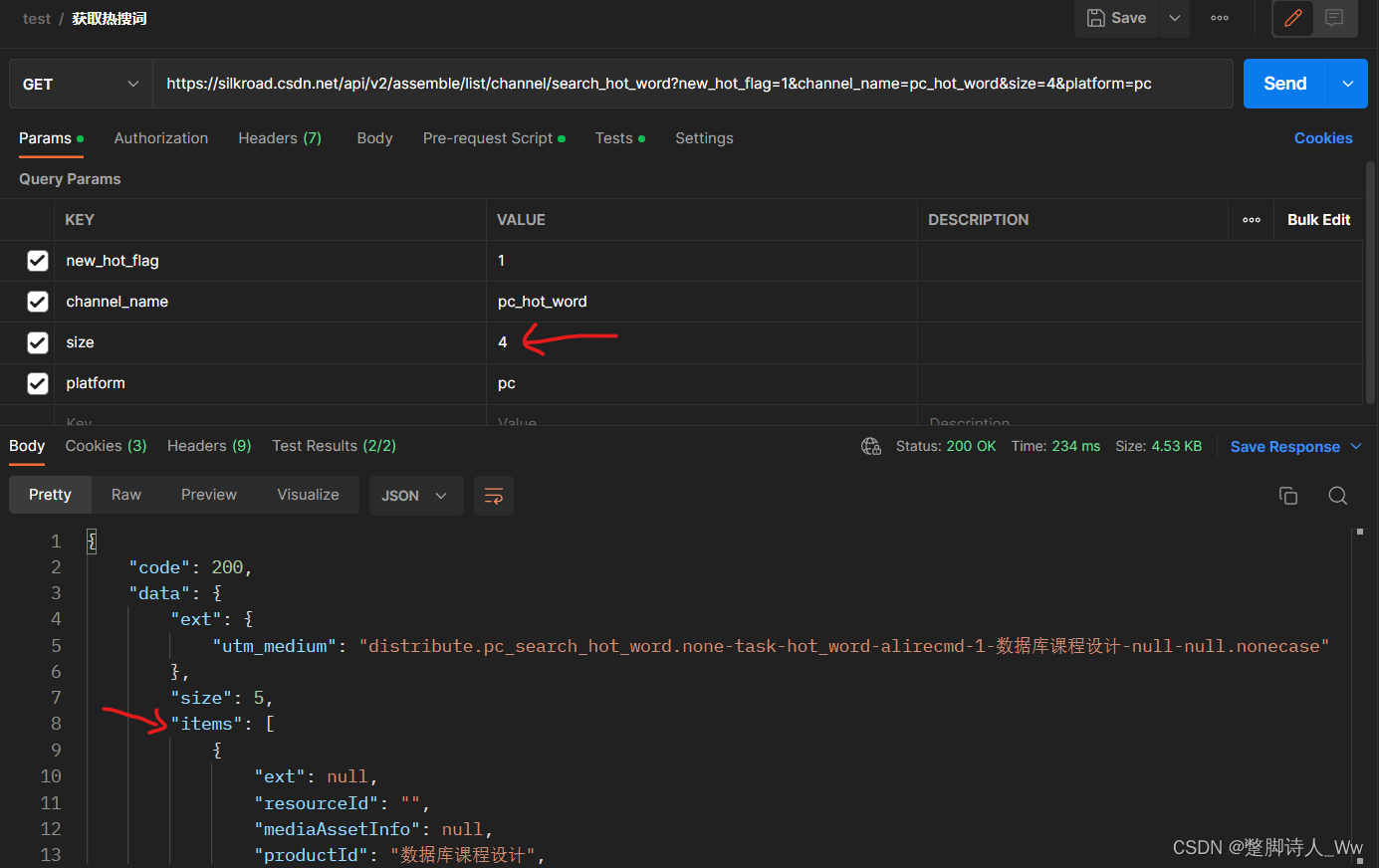Viewport: 1379px width, 868px height.
Task: Click the "items" key in the response
Action: 207,724
